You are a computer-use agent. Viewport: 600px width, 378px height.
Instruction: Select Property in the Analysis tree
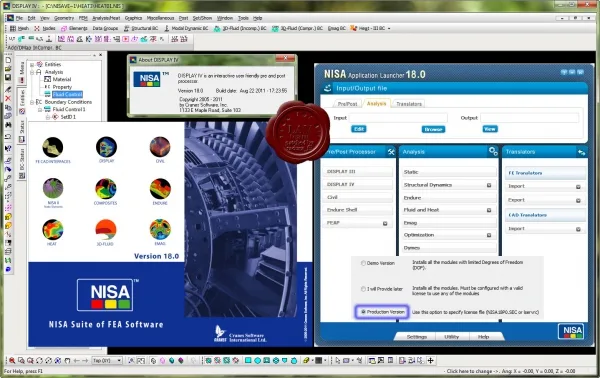(x=62, y=87)
